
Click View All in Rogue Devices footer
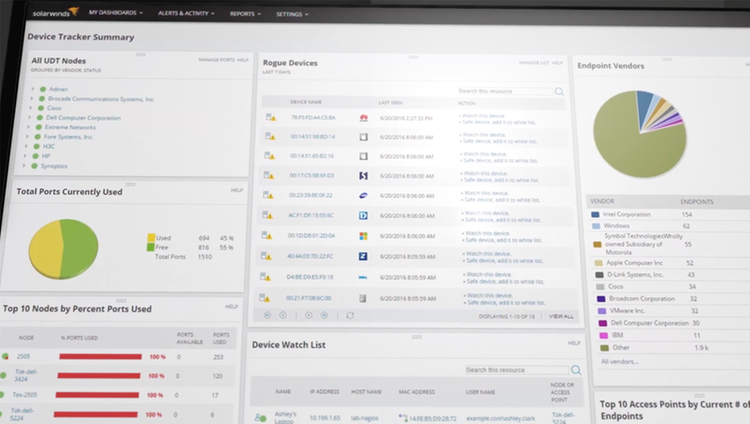click(x=561, y=316)
